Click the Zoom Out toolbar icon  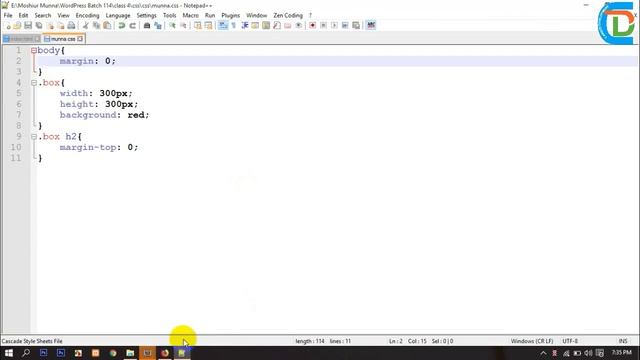tap(183, 26)
